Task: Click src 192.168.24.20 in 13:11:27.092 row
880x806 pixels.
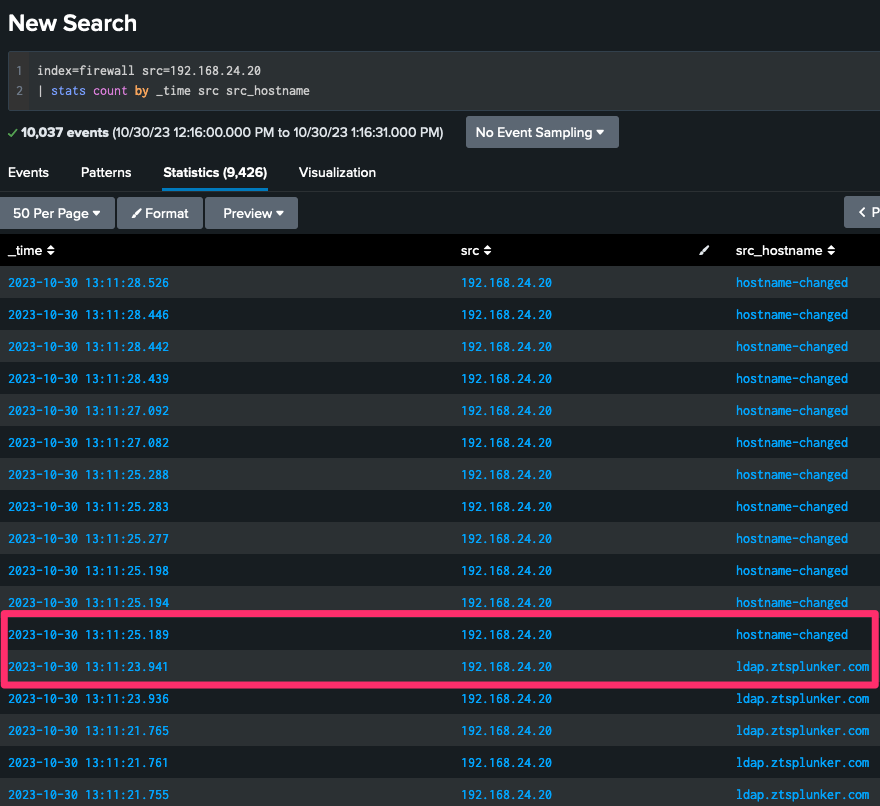Action: [x=506, y=411]
